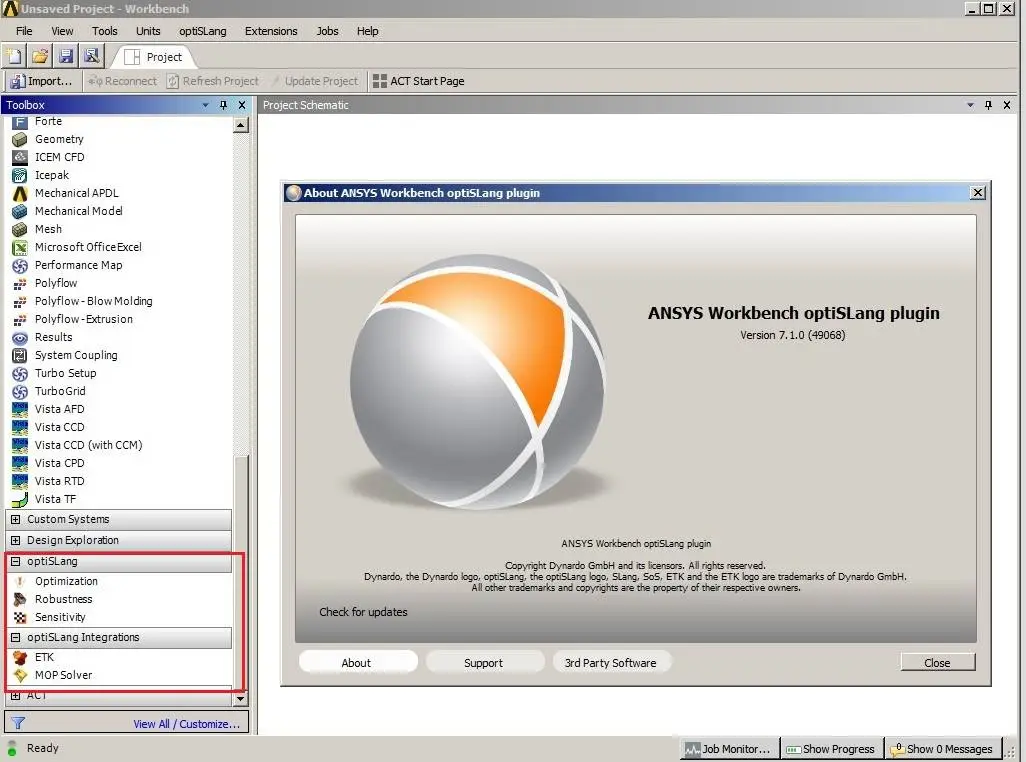Click the Open Project folder icon

point(40,56)
